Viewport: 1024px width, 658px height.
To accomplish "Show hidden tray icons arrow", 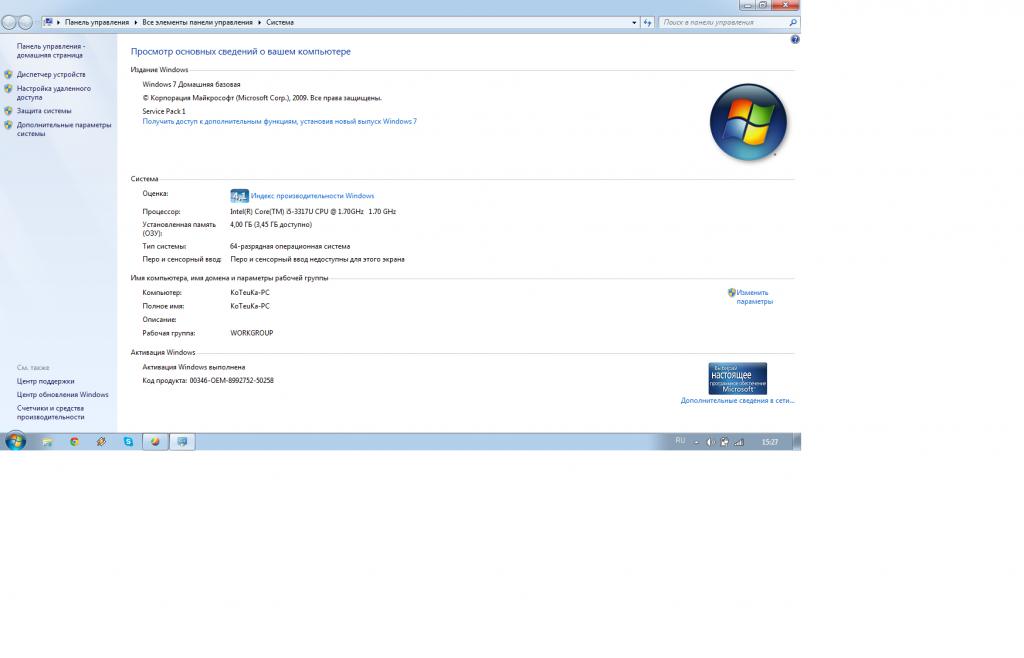I will (x=697, y=442).
